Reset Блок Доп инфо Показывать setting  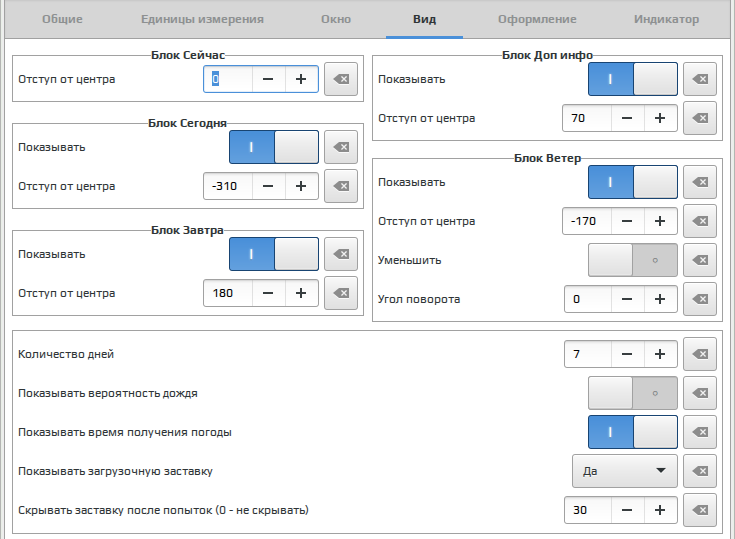click(x=700, y=79)
